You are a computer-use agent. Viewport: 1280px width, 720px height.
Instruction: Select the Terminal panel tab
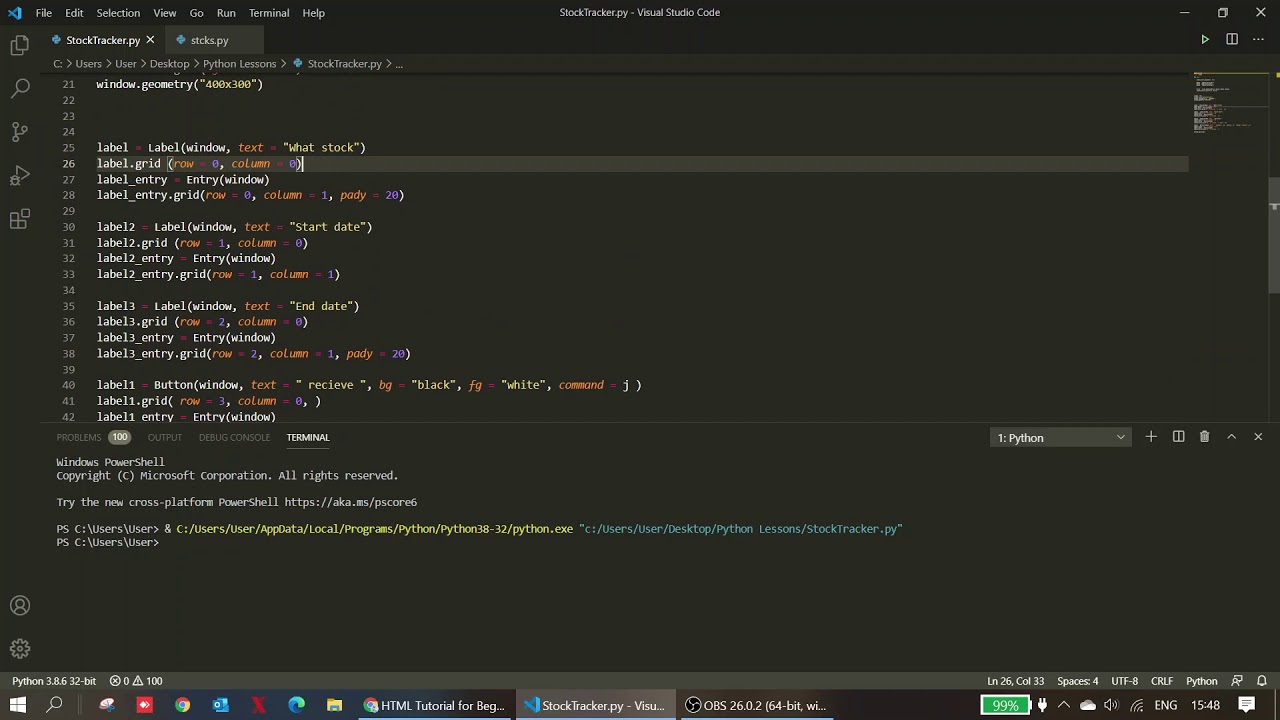click(x=307, y=437)
